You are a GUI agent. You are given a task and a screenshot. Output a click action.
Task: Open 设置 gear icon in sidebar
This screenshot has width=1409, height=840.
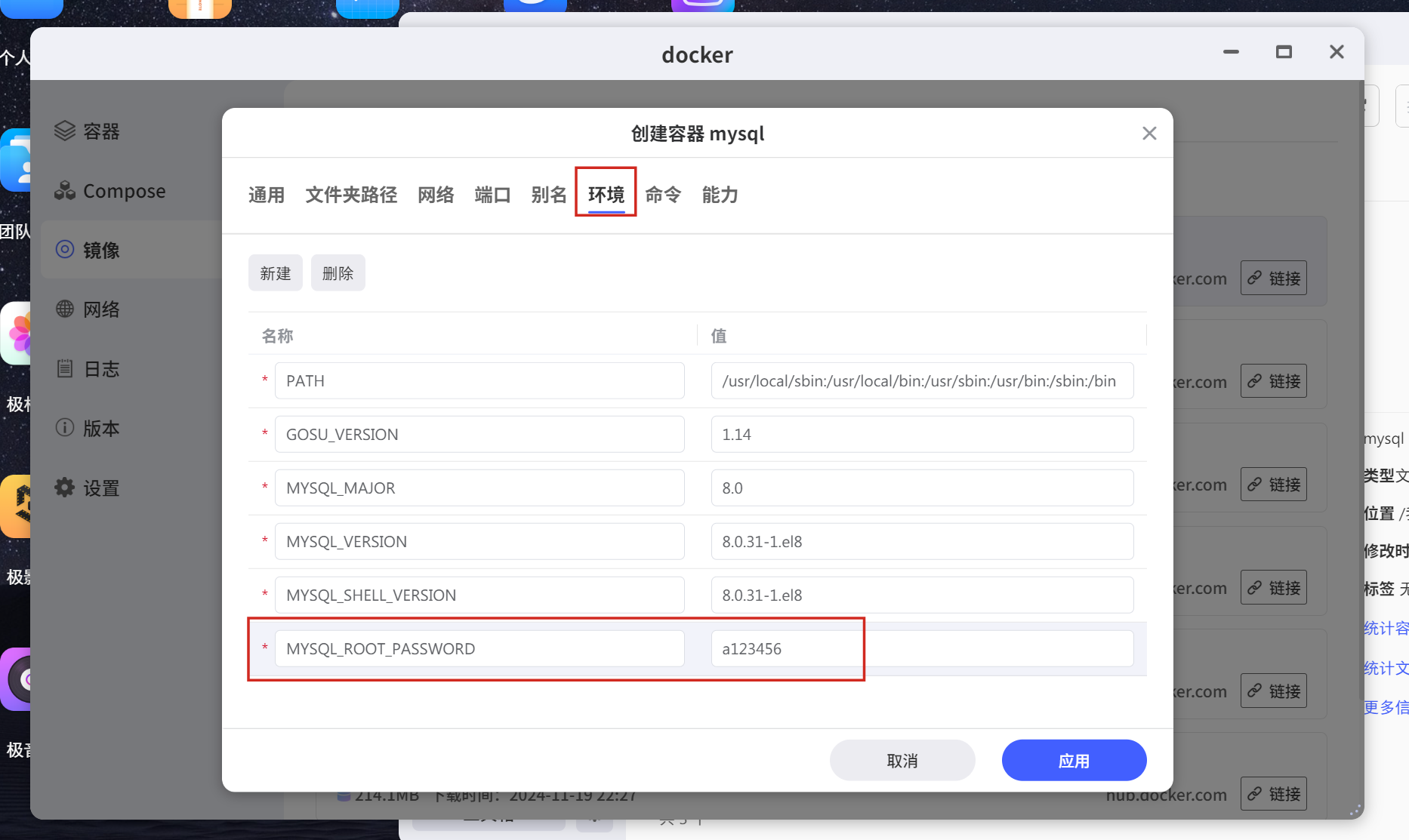pyautogui.click(x=65, y=488)
